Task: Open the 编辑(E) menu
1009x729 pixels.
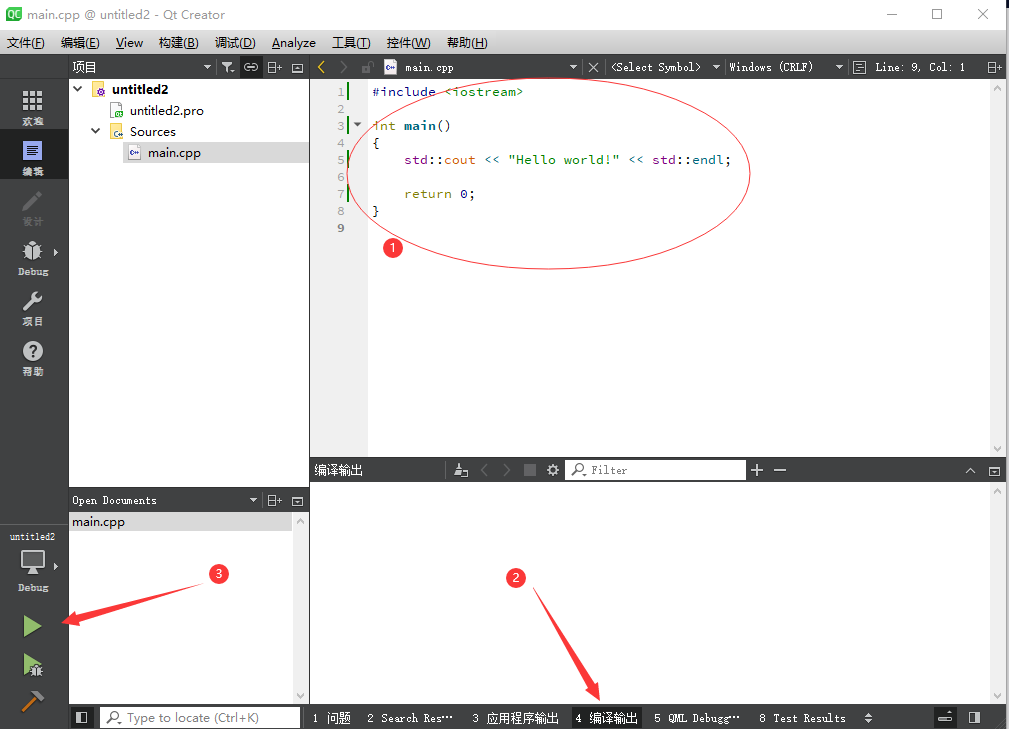Action: click(80, 42)
